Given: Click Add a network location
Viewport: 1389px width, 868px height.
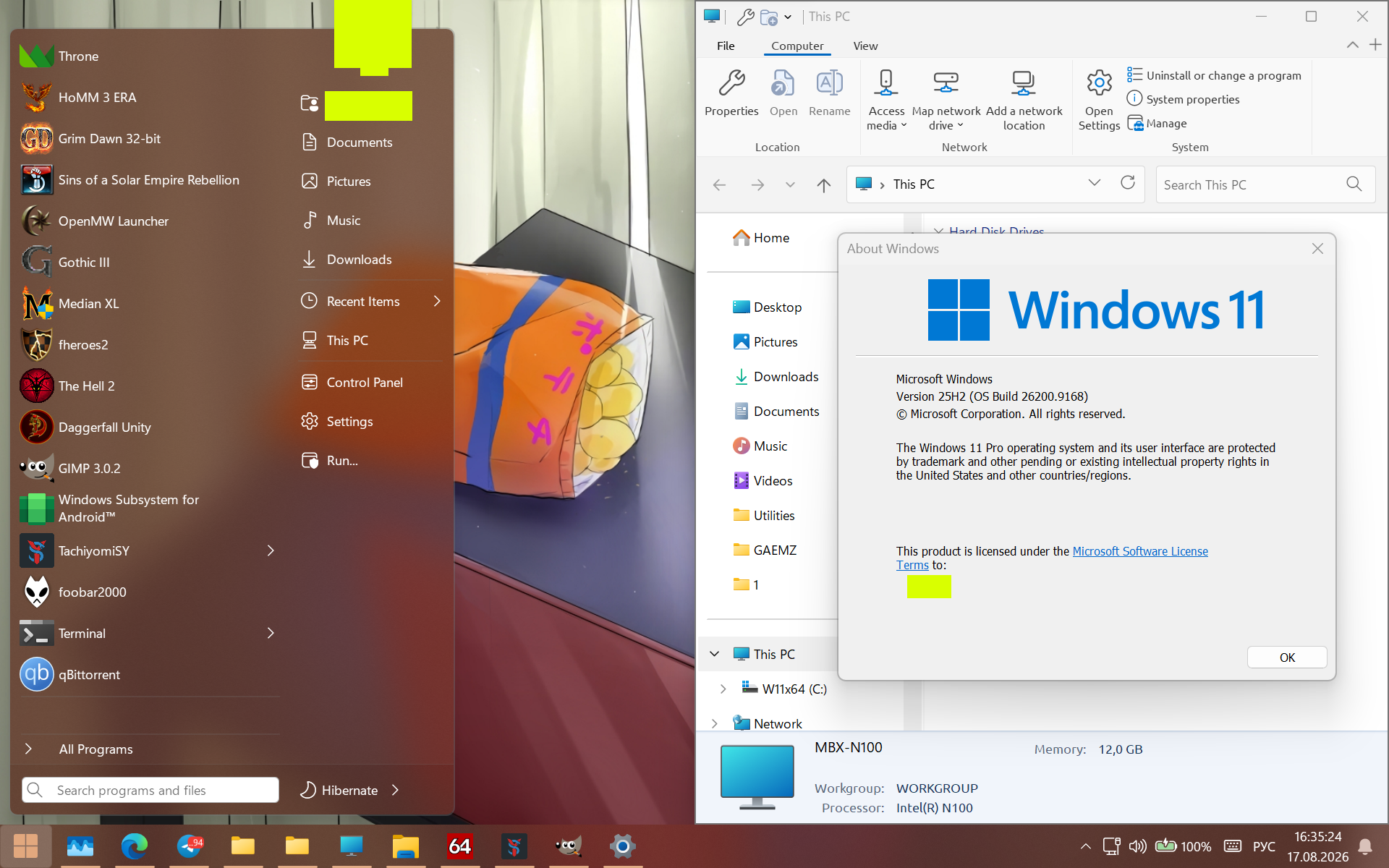Looking at the screenshot, I should 1024,101.
